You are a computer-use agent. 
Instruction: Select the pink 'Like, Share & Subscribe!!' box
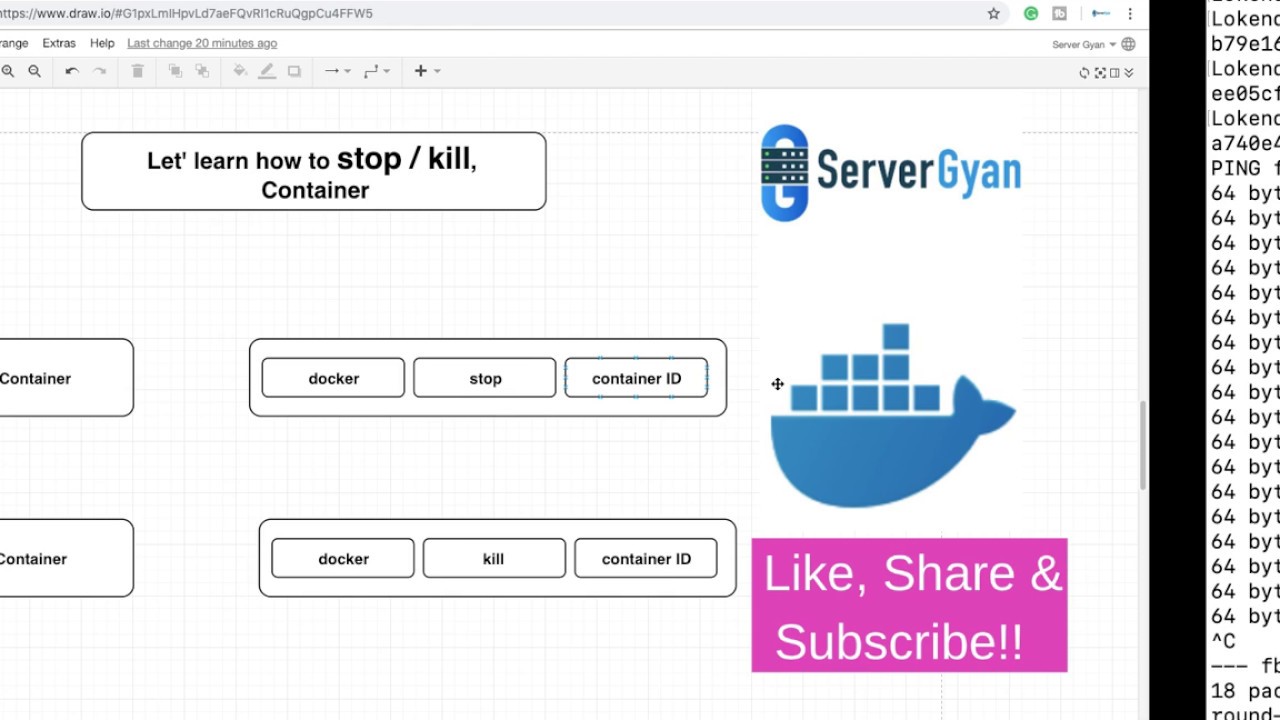[909, 605]
